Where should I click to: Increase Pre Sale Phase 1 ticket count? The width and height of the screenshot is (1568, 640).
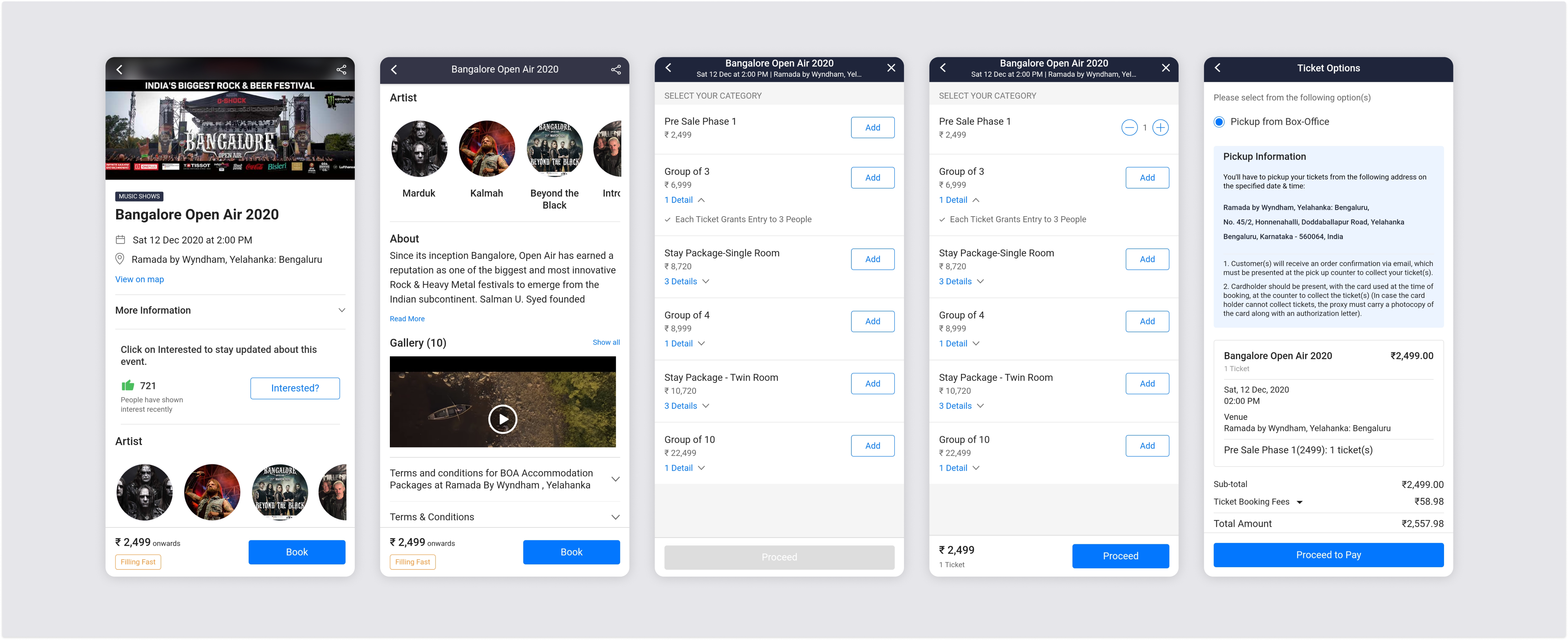(1161, 128)
